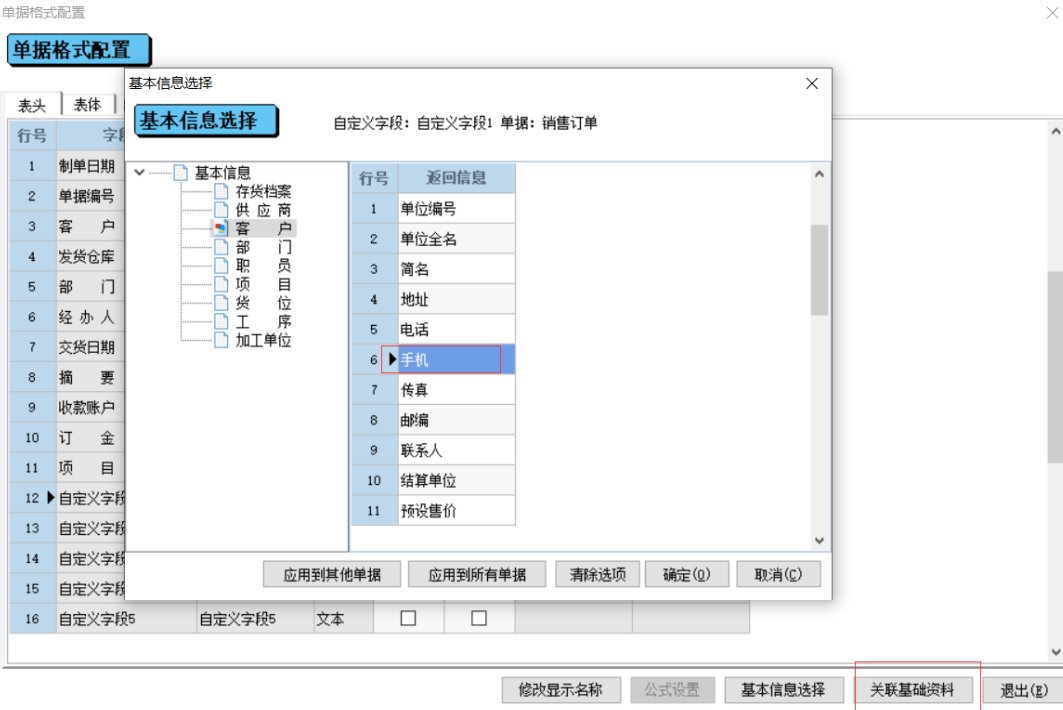Click the 清除选项 button
Screen dimensions: 1063x710
(597, 574)
